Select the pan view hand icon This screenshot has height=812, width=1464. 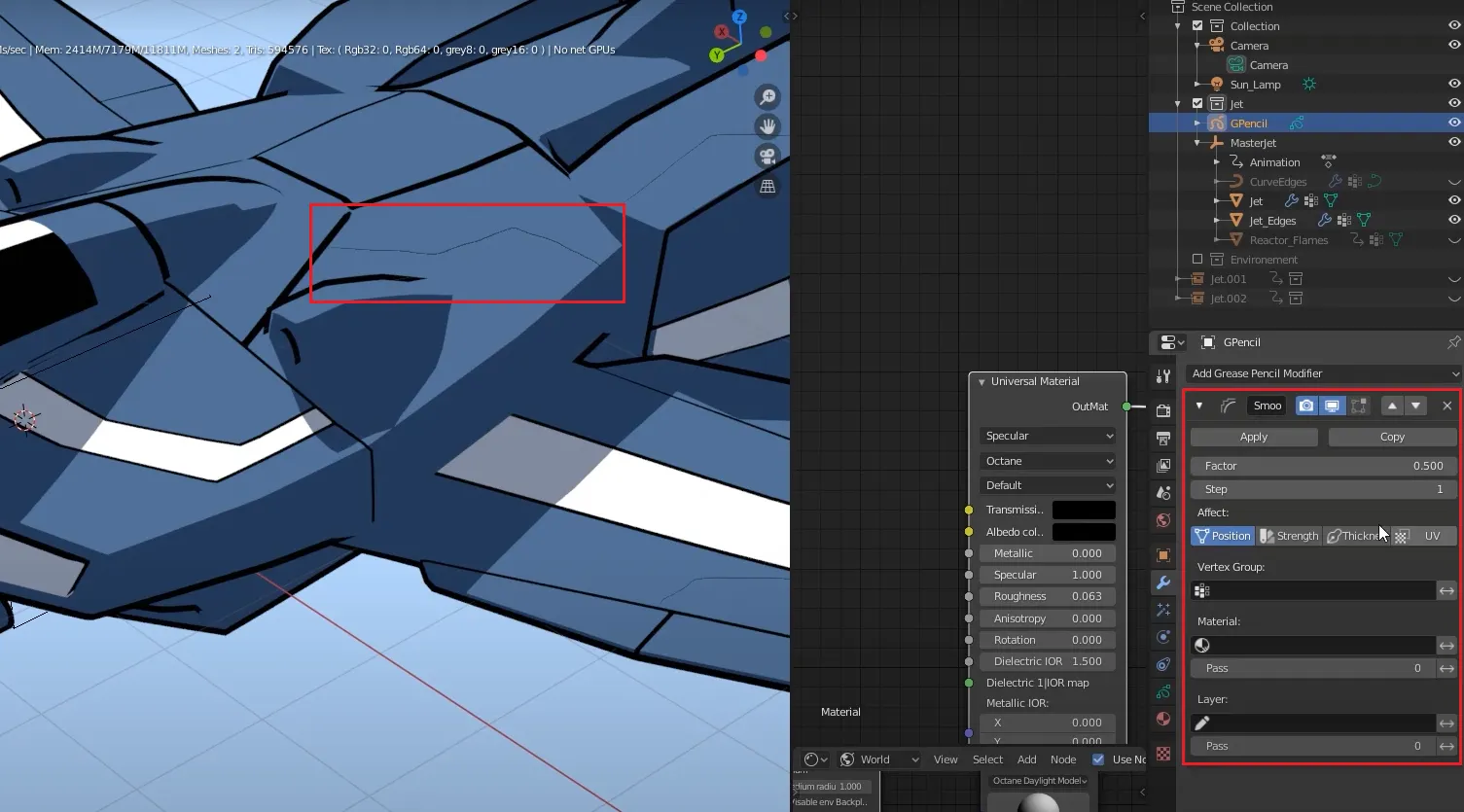[x=768, y=126]
